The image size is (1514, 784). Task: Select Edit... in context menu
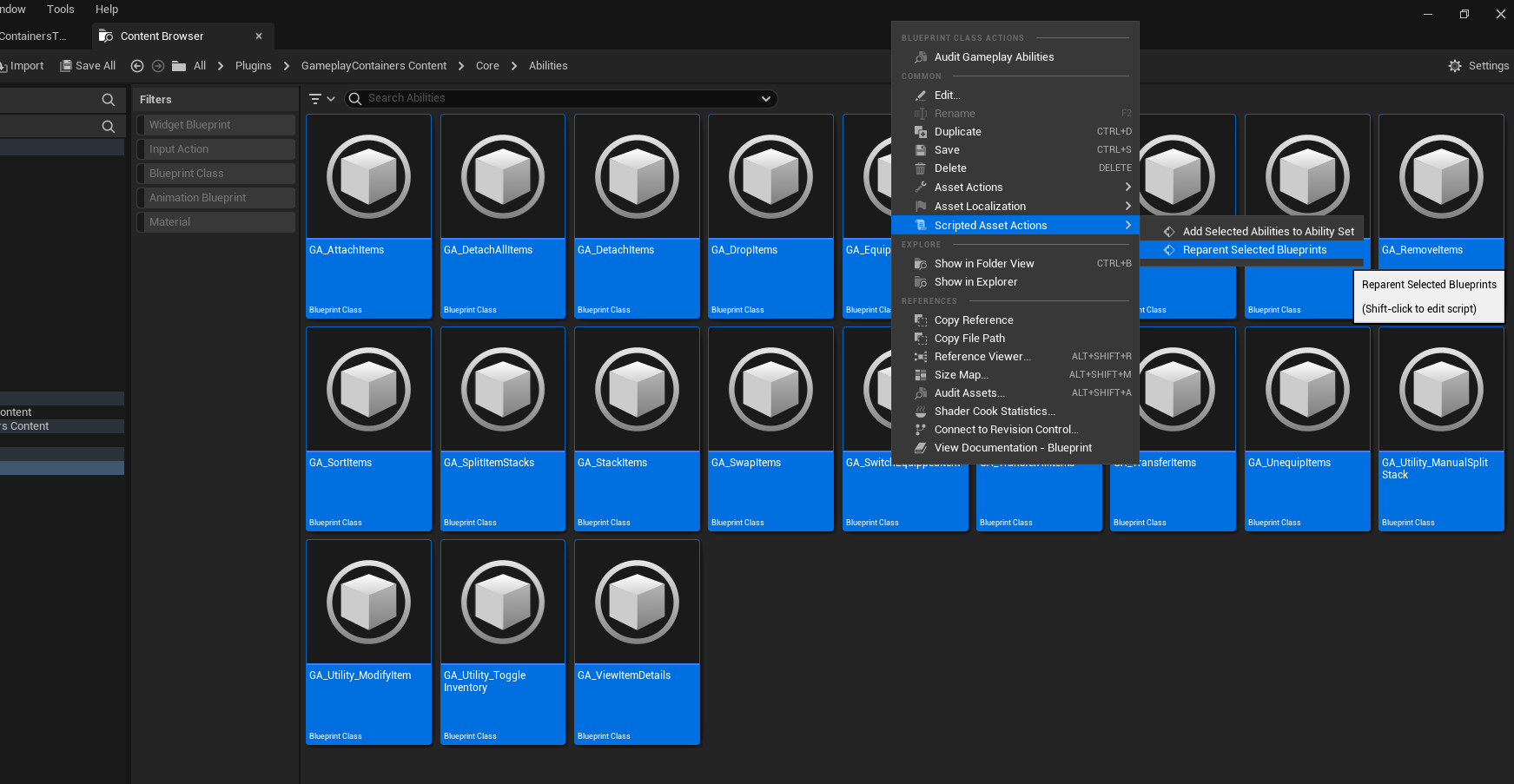[1015, 96]
